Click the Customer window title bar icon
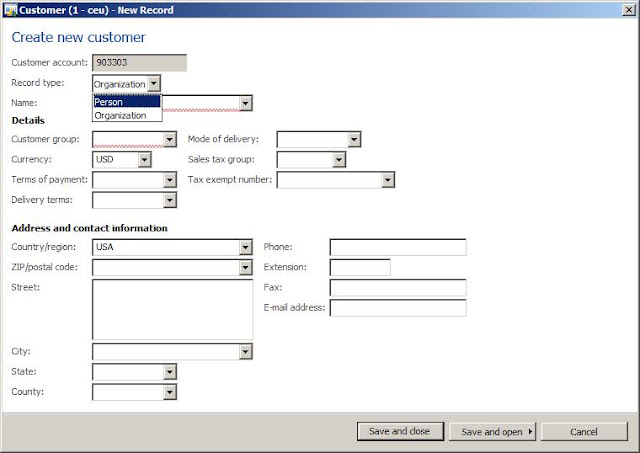The width and height of the screenshot is (640, 453). (10, 10)
